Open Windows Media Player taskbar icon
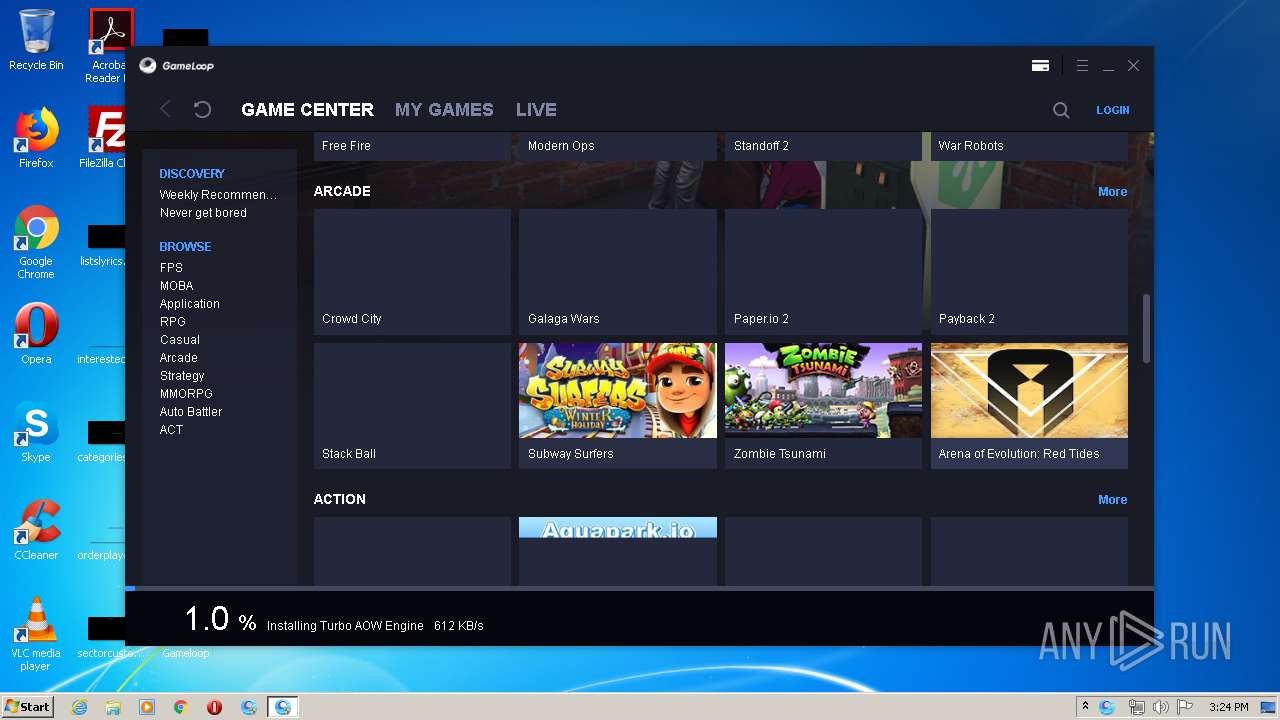 coord(147,707)
